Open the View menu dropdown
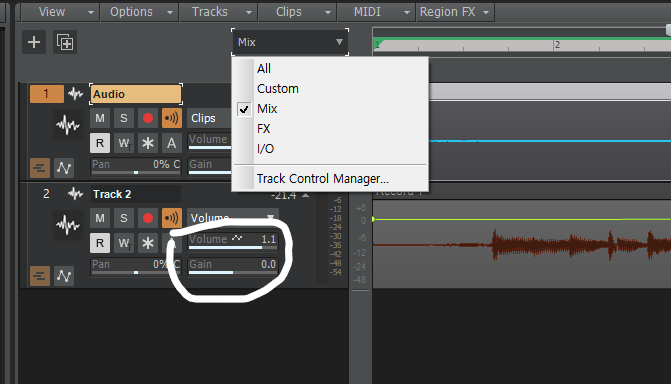The height and width of the screenshot is (384, 671). (x=60, y=12)
